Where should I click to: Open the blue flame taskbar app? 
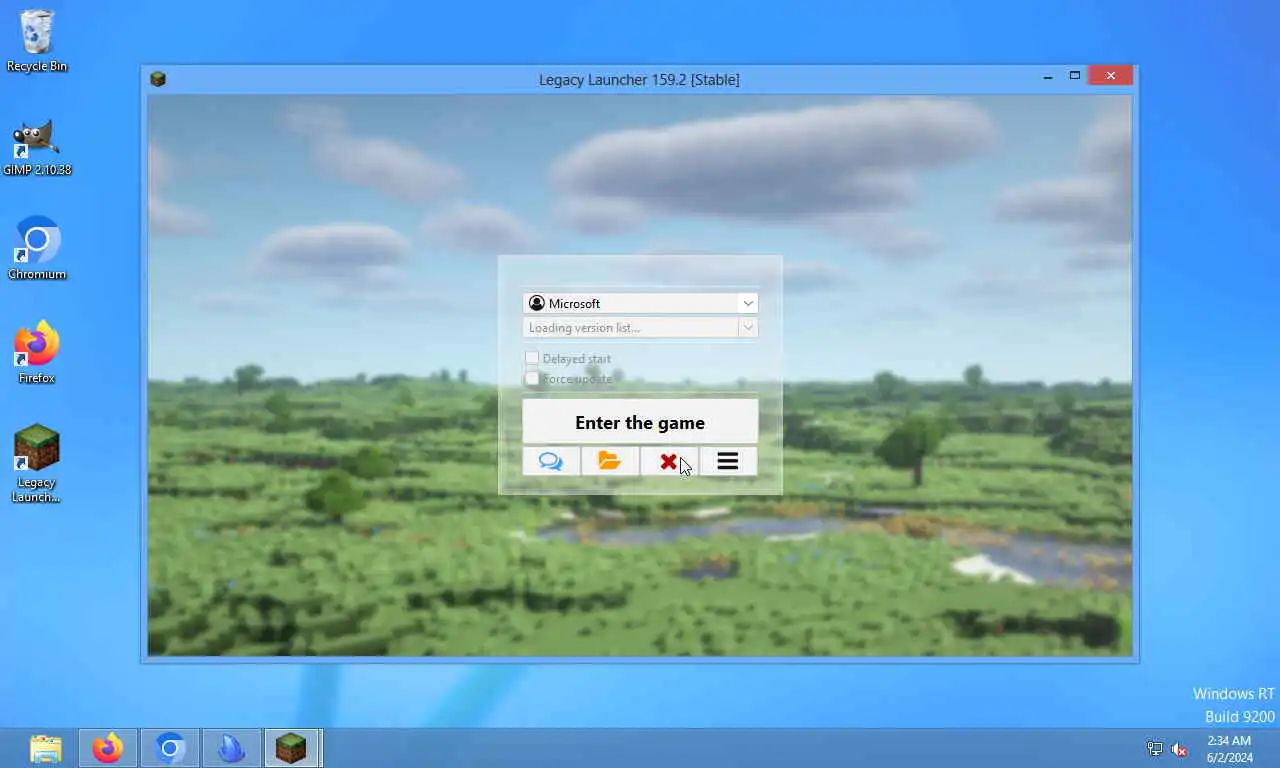(x=231, y=748)
